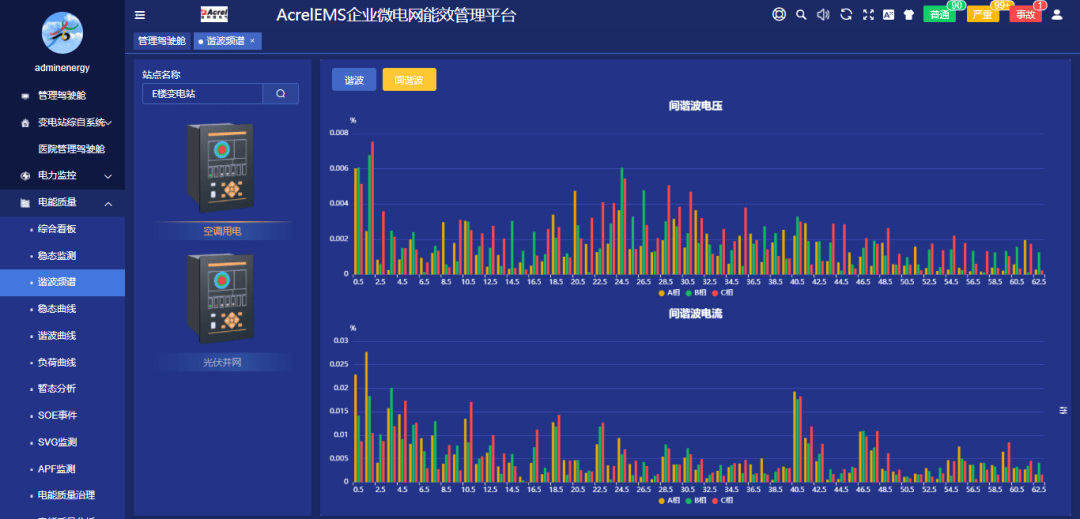Open the help lifebuoy icon

(779, 14)
